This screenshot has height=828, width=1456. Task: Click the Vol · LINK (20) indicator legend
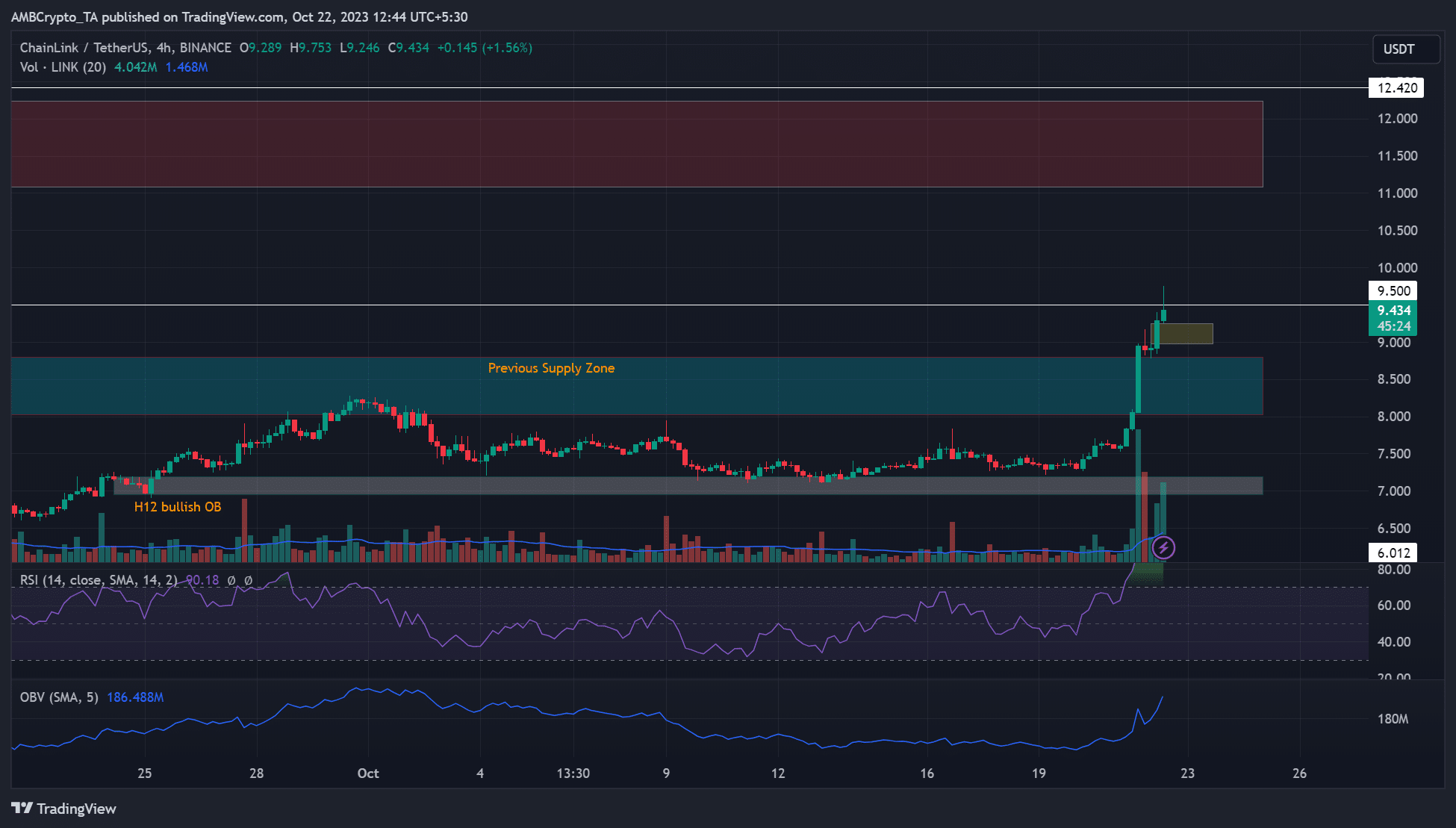63,67
